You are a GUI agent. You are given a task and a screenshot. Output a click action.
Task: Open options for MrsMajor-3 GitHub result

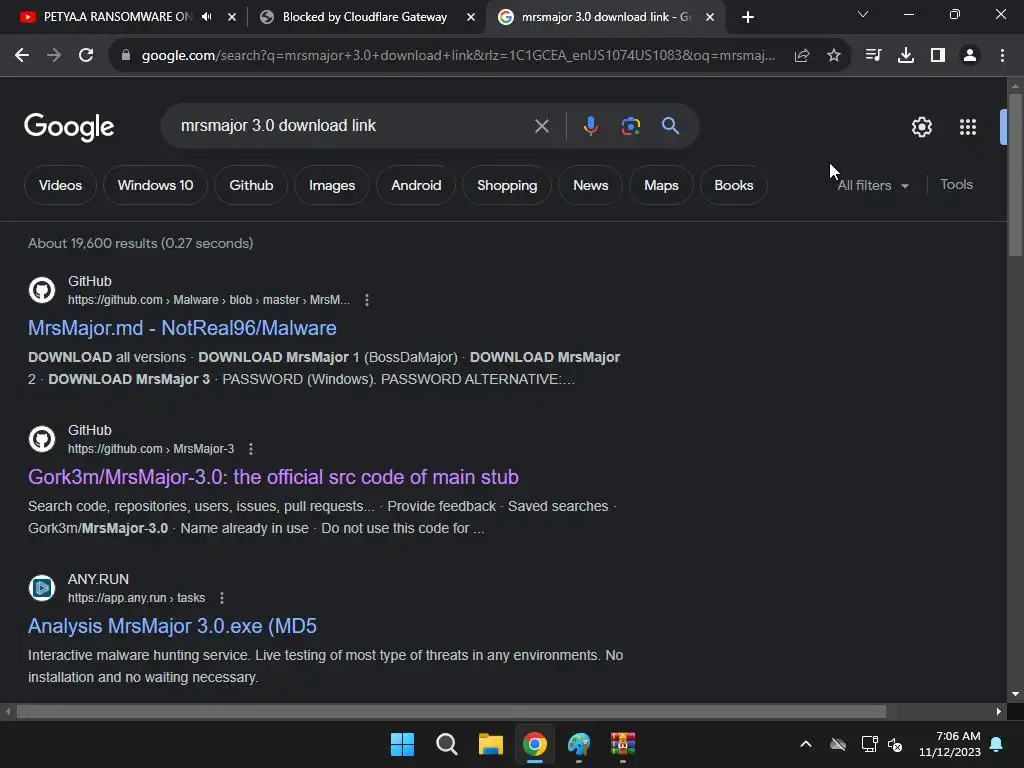251,449
